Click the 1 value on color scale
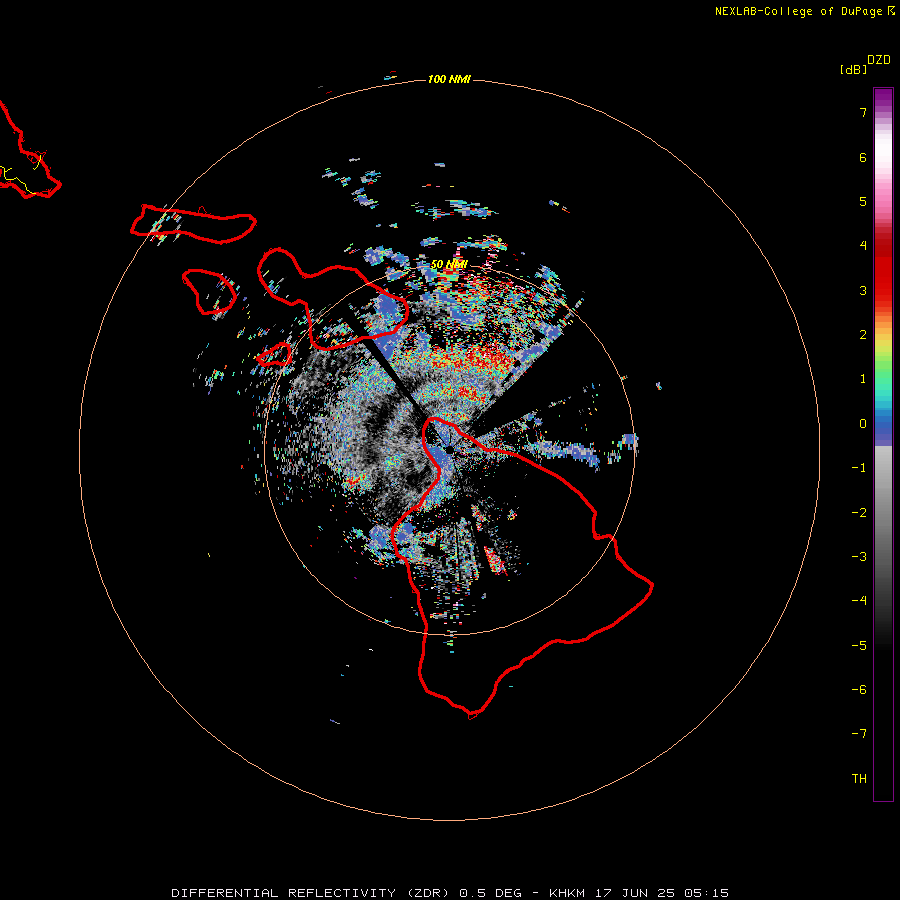Image resolution: width=900 pixels, height=900 pixels. pos(863,379)
